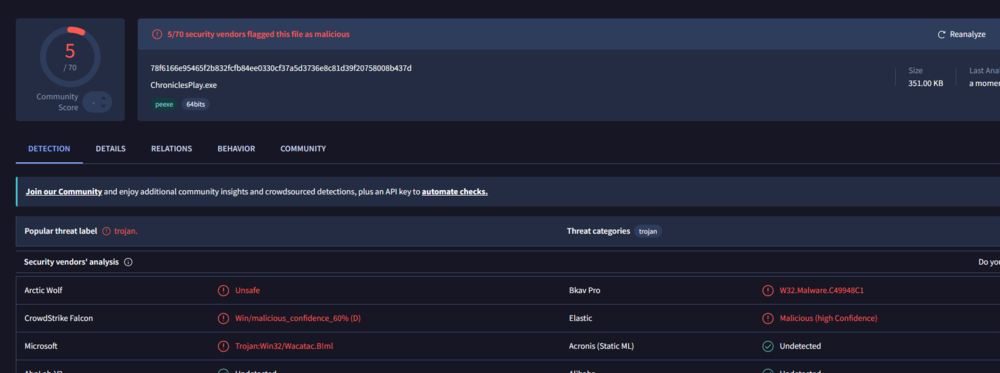Click the Bkav Pro vendor name
The width and height of the screenshot is (1000, 373).
click(584, 290)
